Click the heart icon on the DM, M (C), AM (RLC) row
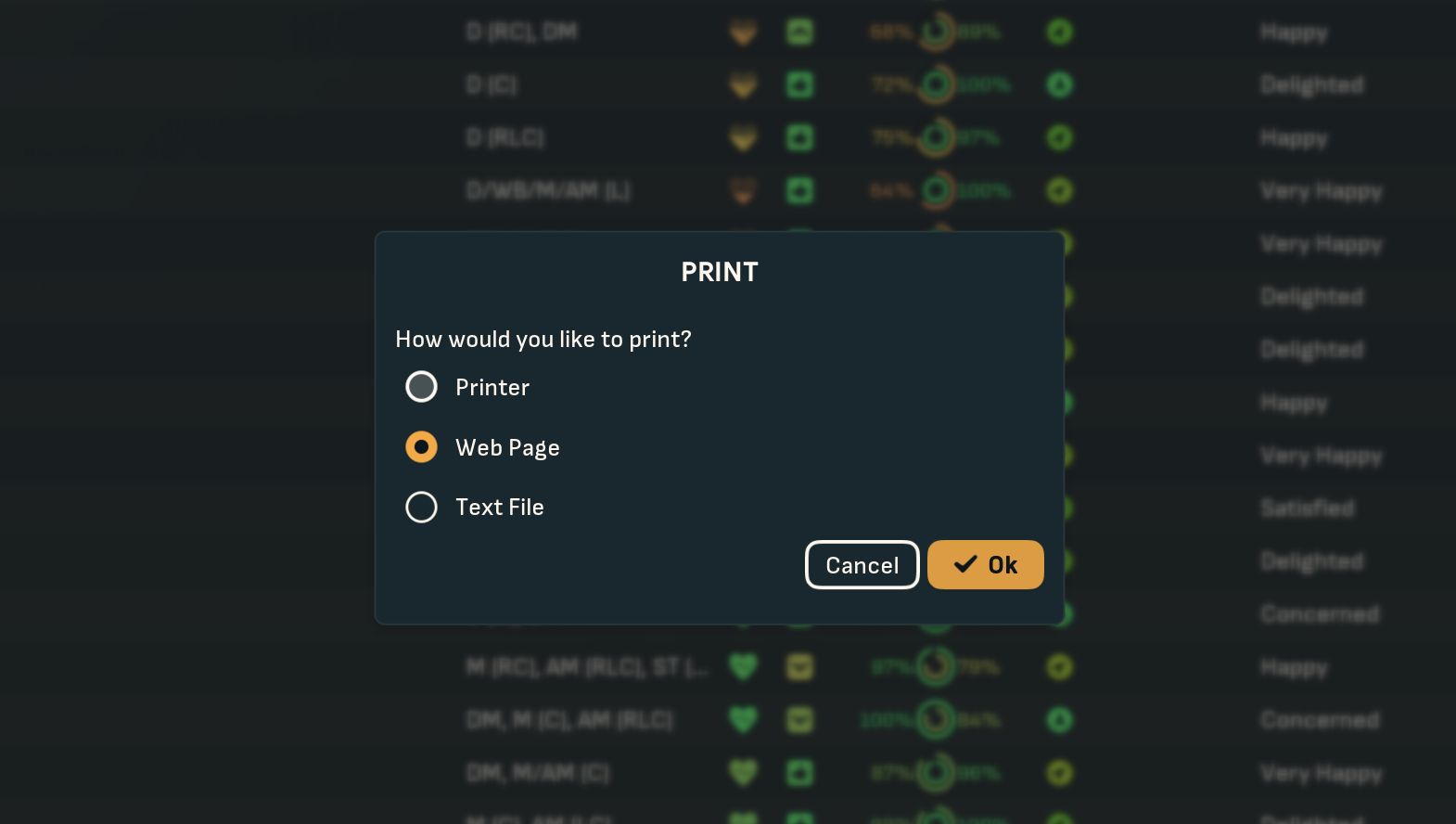The image size is (1456, 824). tap(743, 719)
